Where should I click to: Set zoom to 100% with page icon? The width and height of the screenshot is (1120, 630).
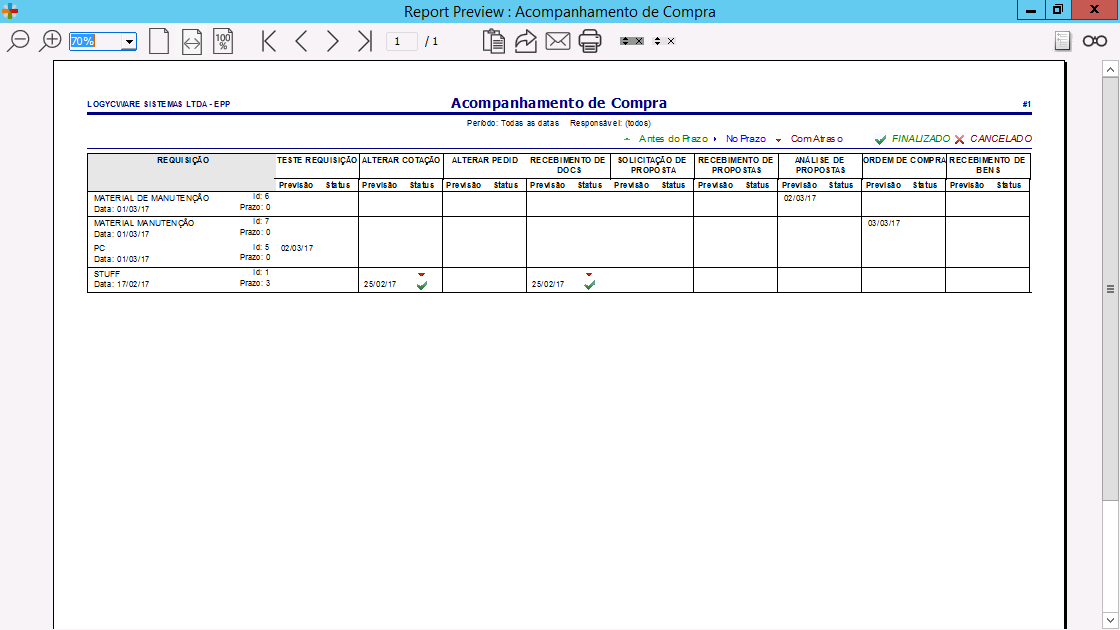pos(223,41)
